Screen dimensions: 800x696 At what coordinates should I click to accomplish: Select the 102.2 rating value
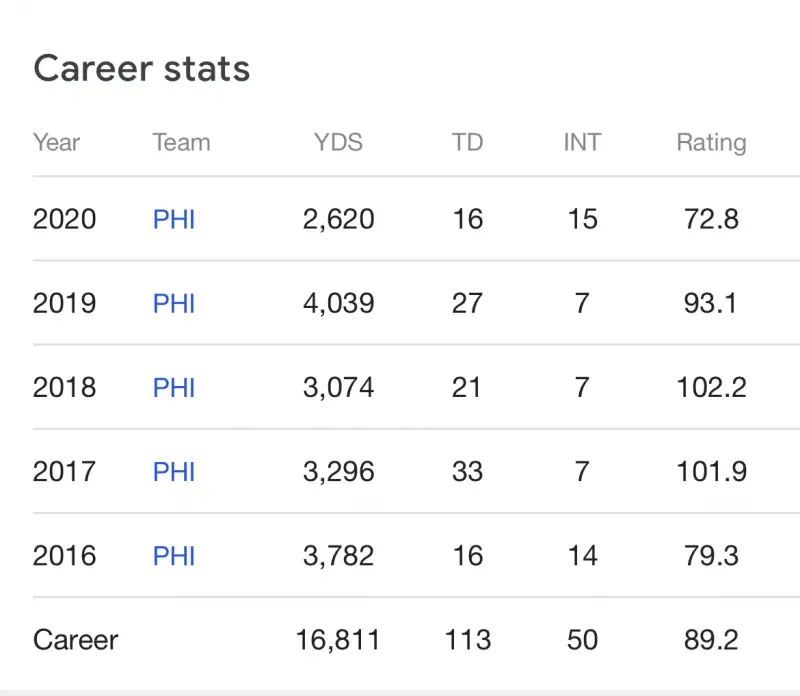tap(711, 387)
